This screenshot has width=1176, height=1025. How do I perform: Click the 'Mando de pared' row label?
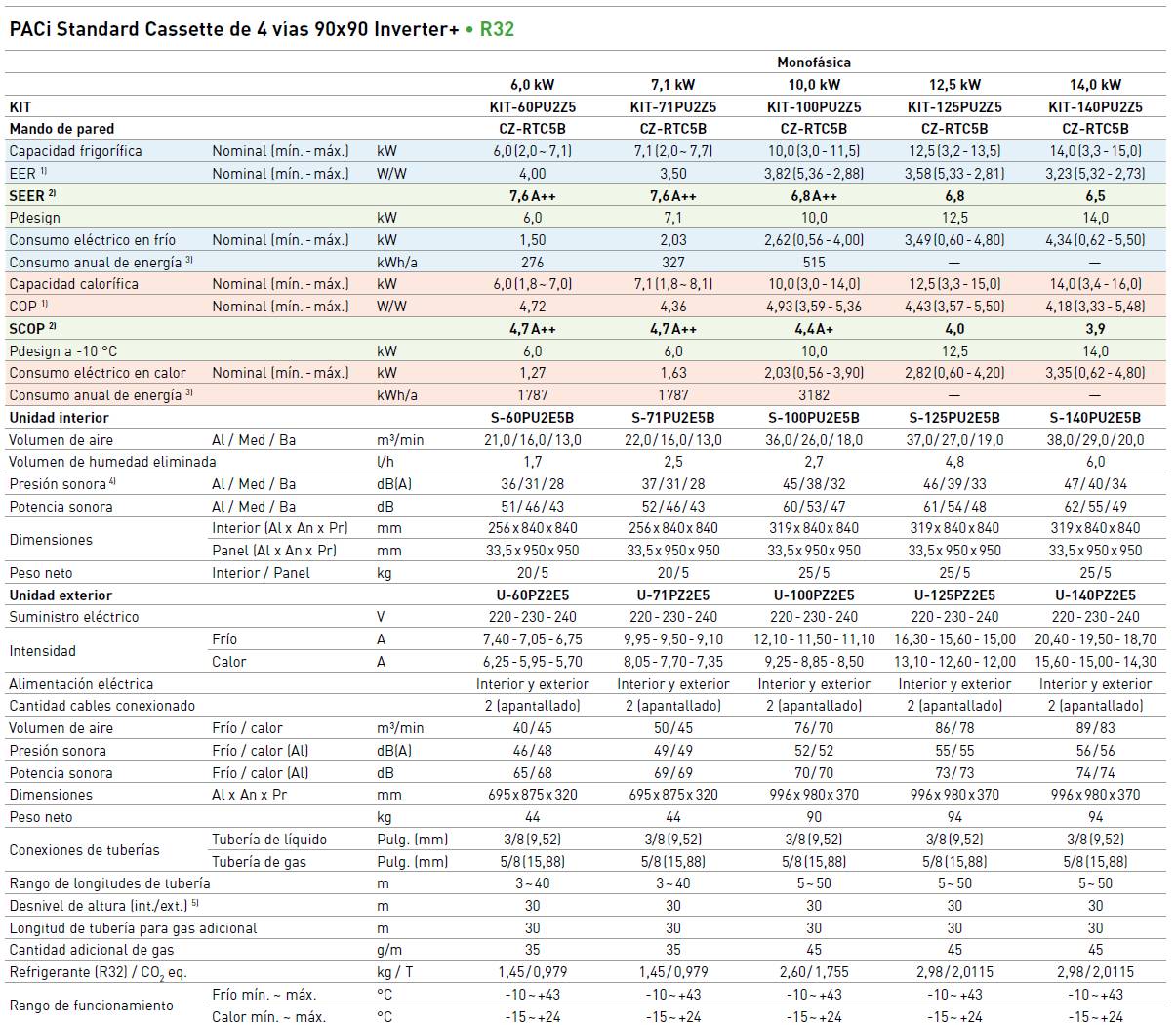pyautogui.click(x=61, y=129)
